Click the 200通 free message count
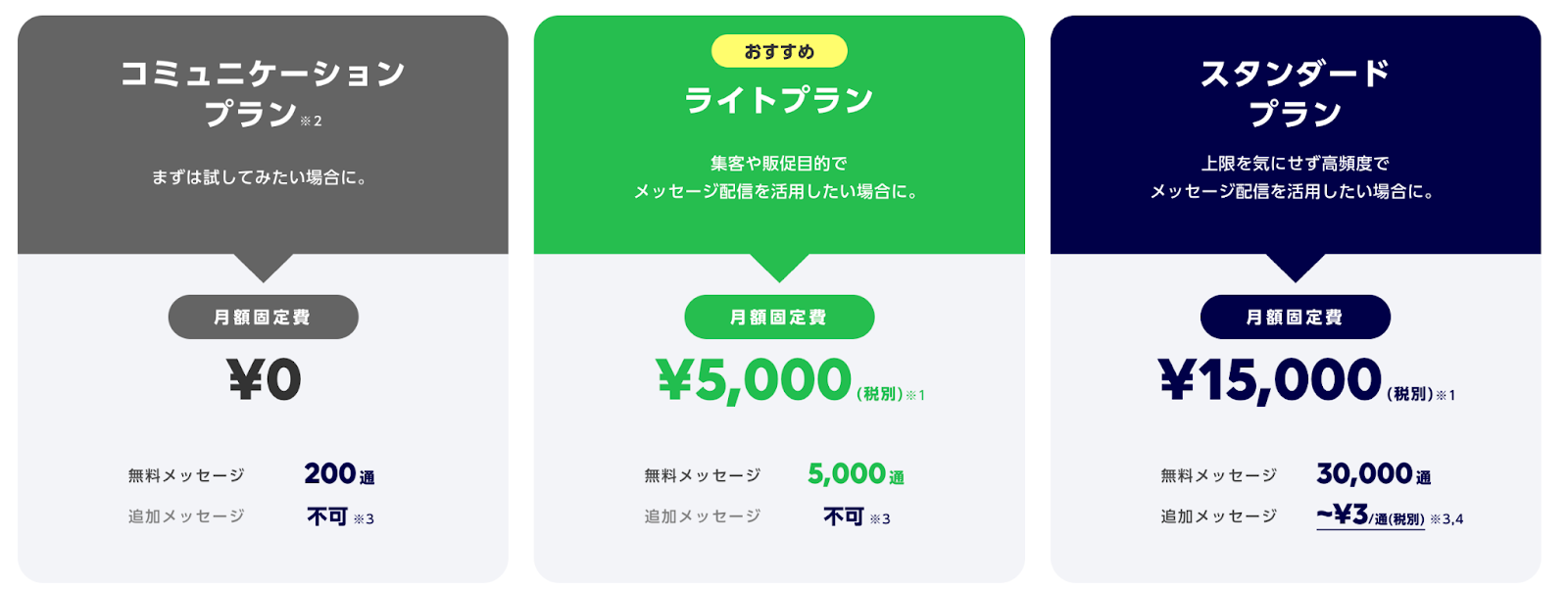The width and height of the screenshot is (1568, 589). tap(339, 474)
